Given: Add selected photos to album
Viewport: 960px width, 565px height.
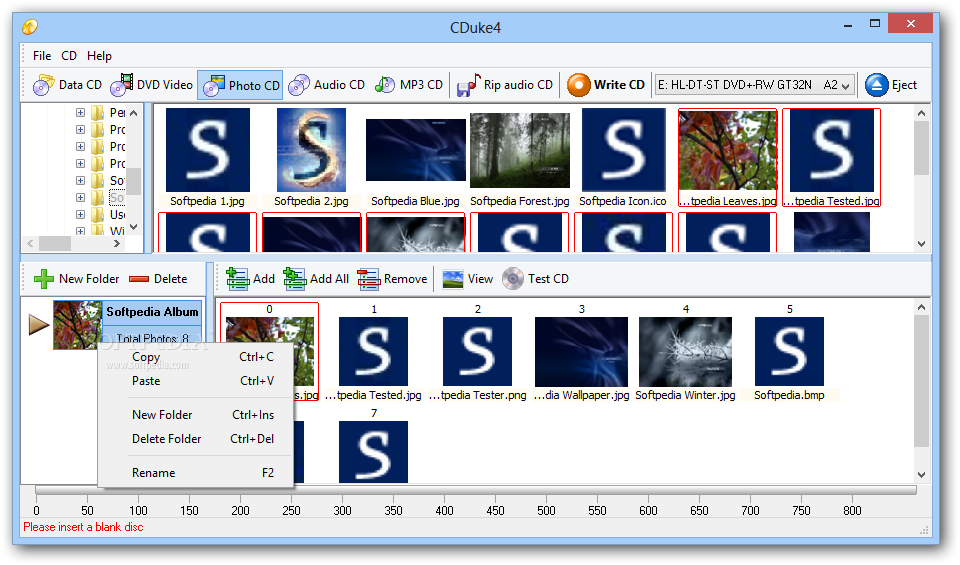Looking at the screenshot, I should (x=250, y=279).
